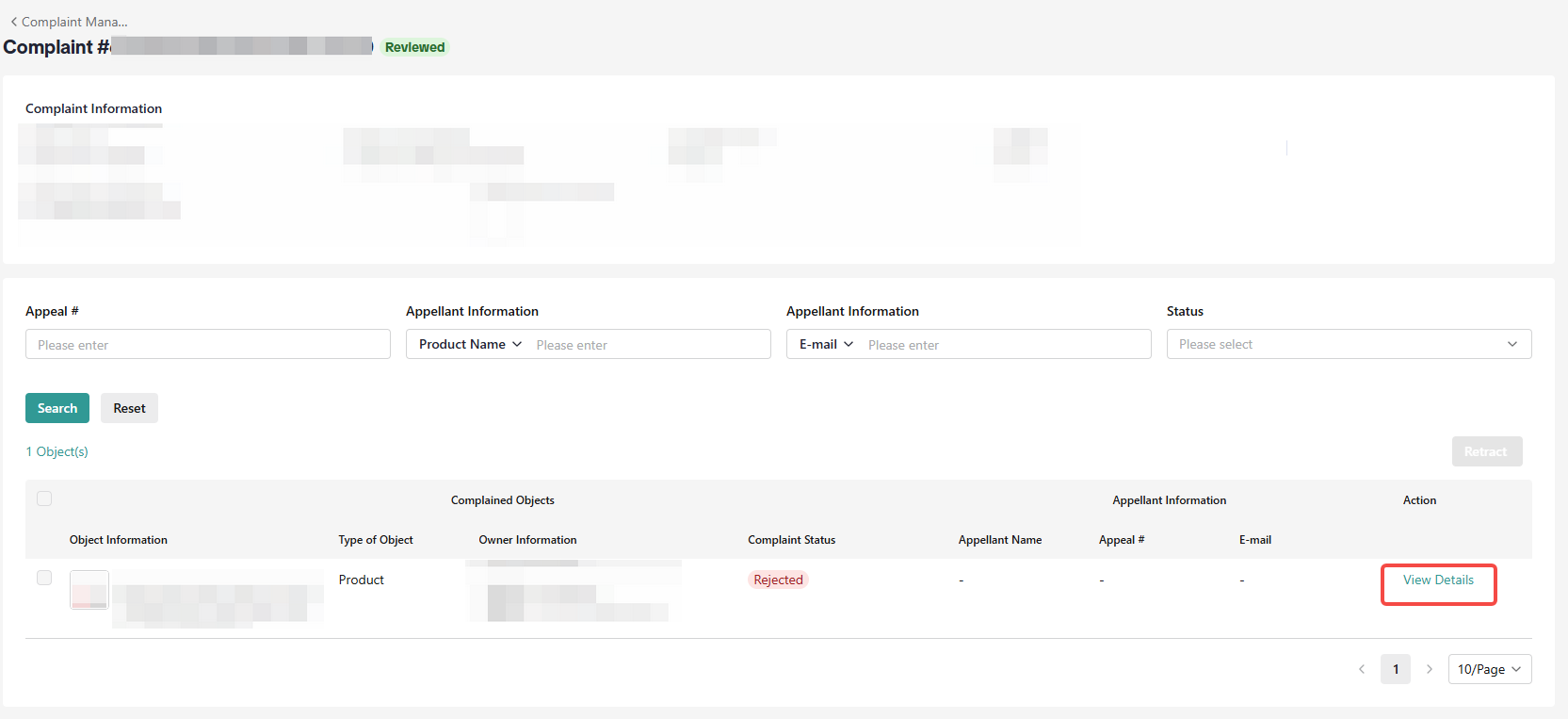Click into the Appeal # input field
1568x719 pixels.
point(208,344)
